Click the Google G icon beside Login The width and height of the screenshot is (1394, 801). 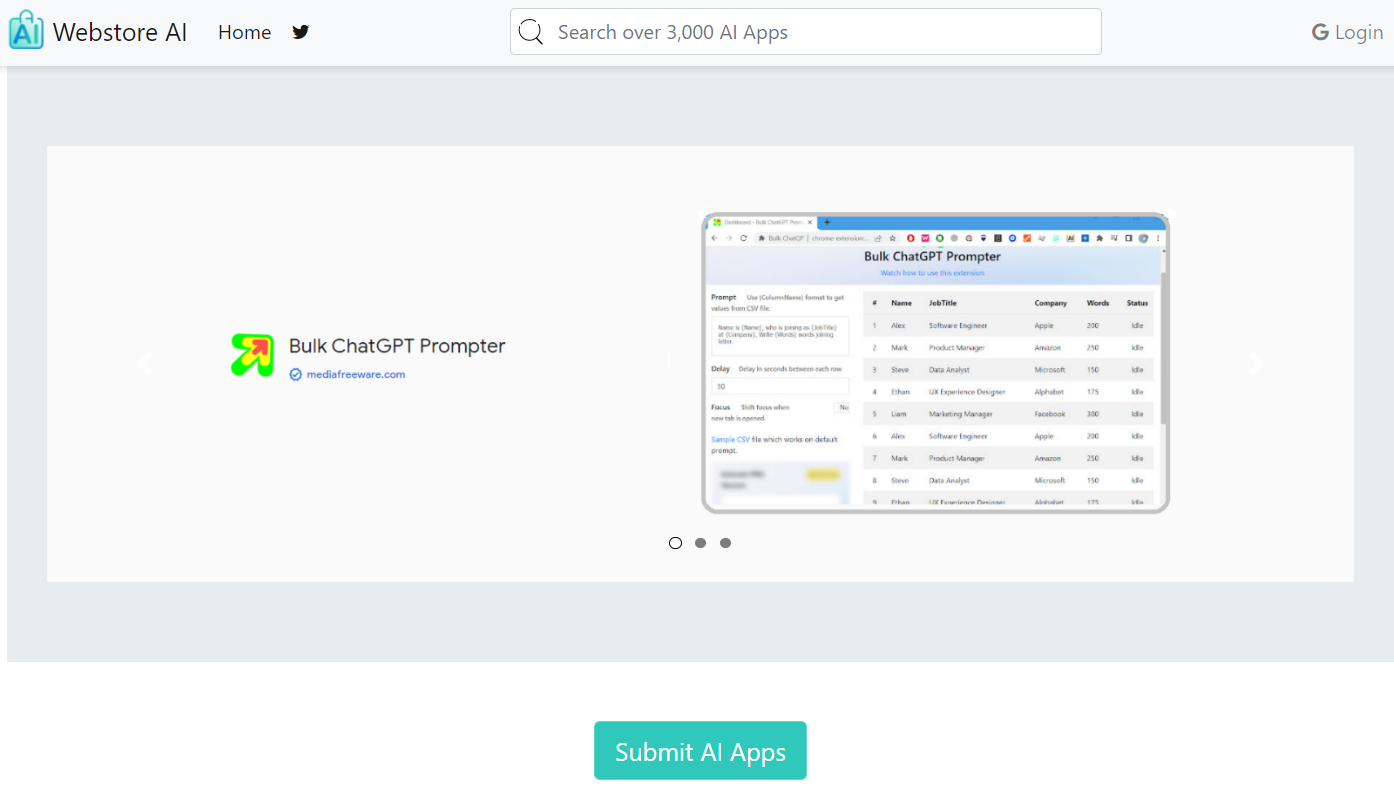[x=1320, y=33]
